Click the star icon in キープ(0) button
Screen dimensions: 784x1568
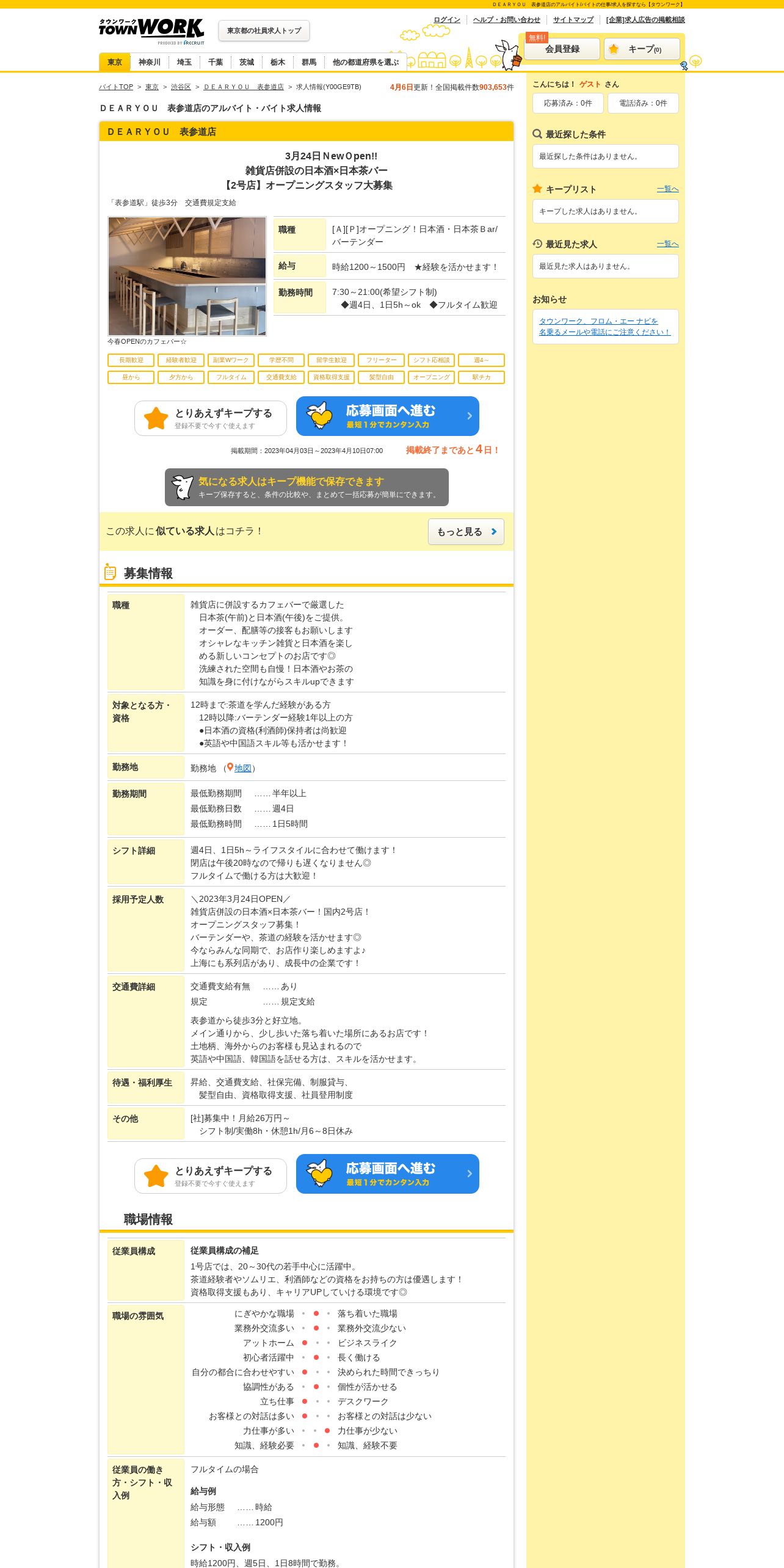(614, 49)
